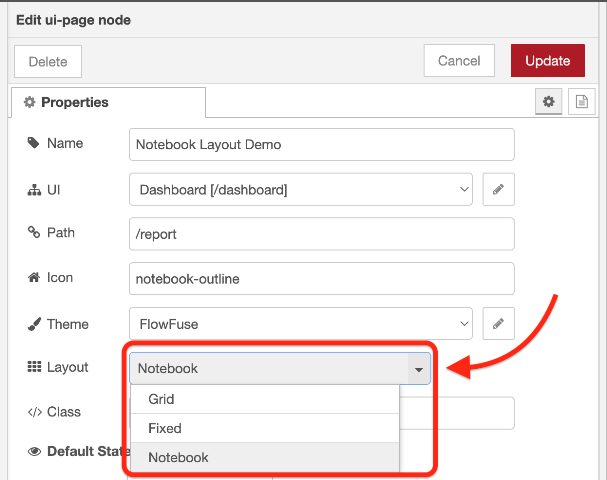Choose Fixed from the Layout list

click(265, 428)
